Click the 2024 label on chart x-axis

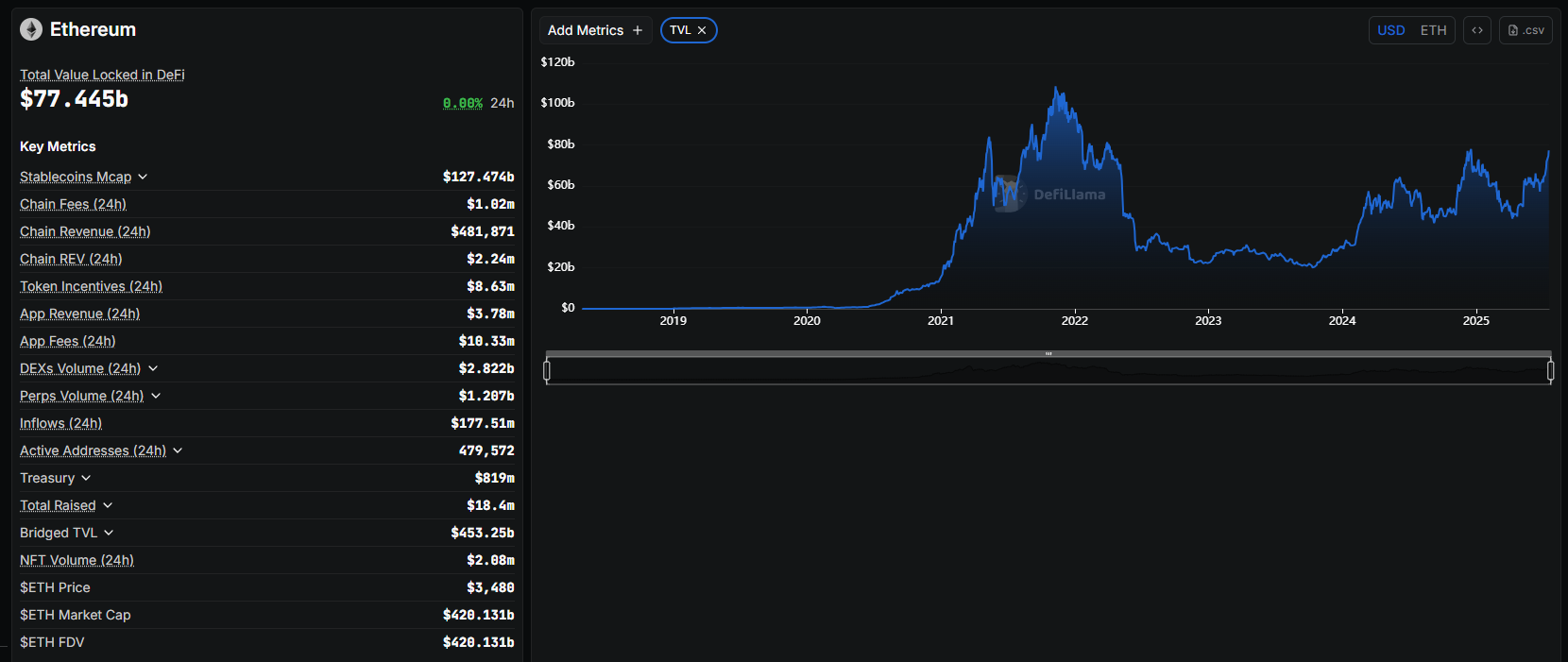(1342, 321)
